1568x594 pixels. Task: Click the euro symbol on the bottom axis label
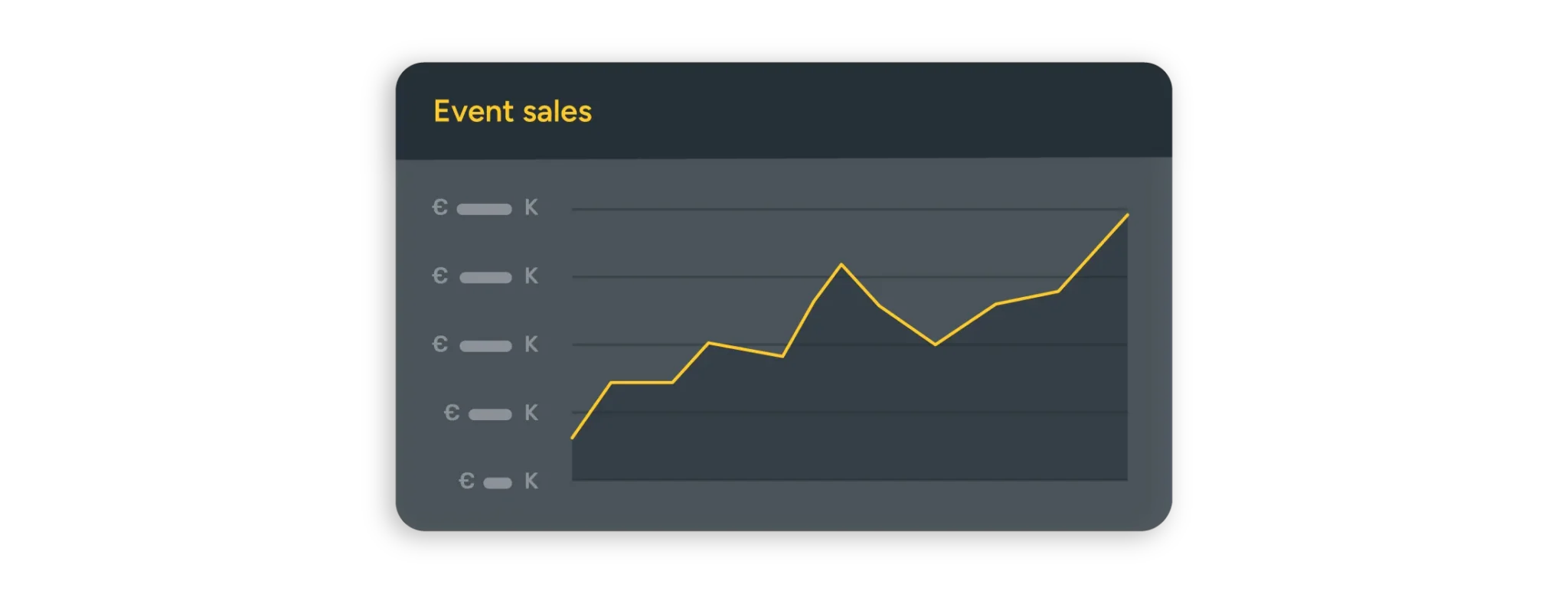[466, 481]
